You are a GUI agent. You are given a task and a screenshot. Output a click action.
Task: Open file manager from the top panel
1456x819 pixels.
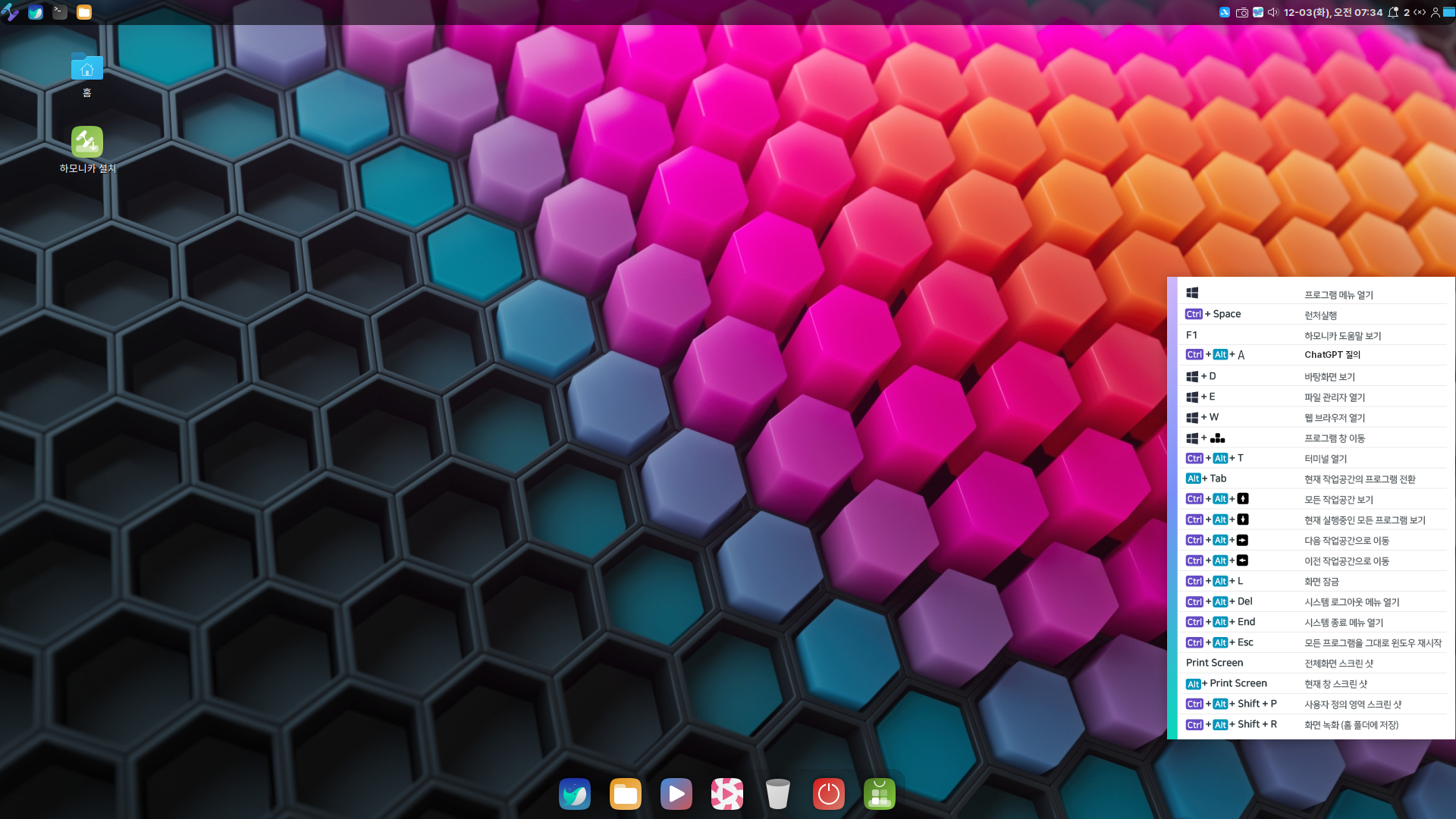coord(84,12)
